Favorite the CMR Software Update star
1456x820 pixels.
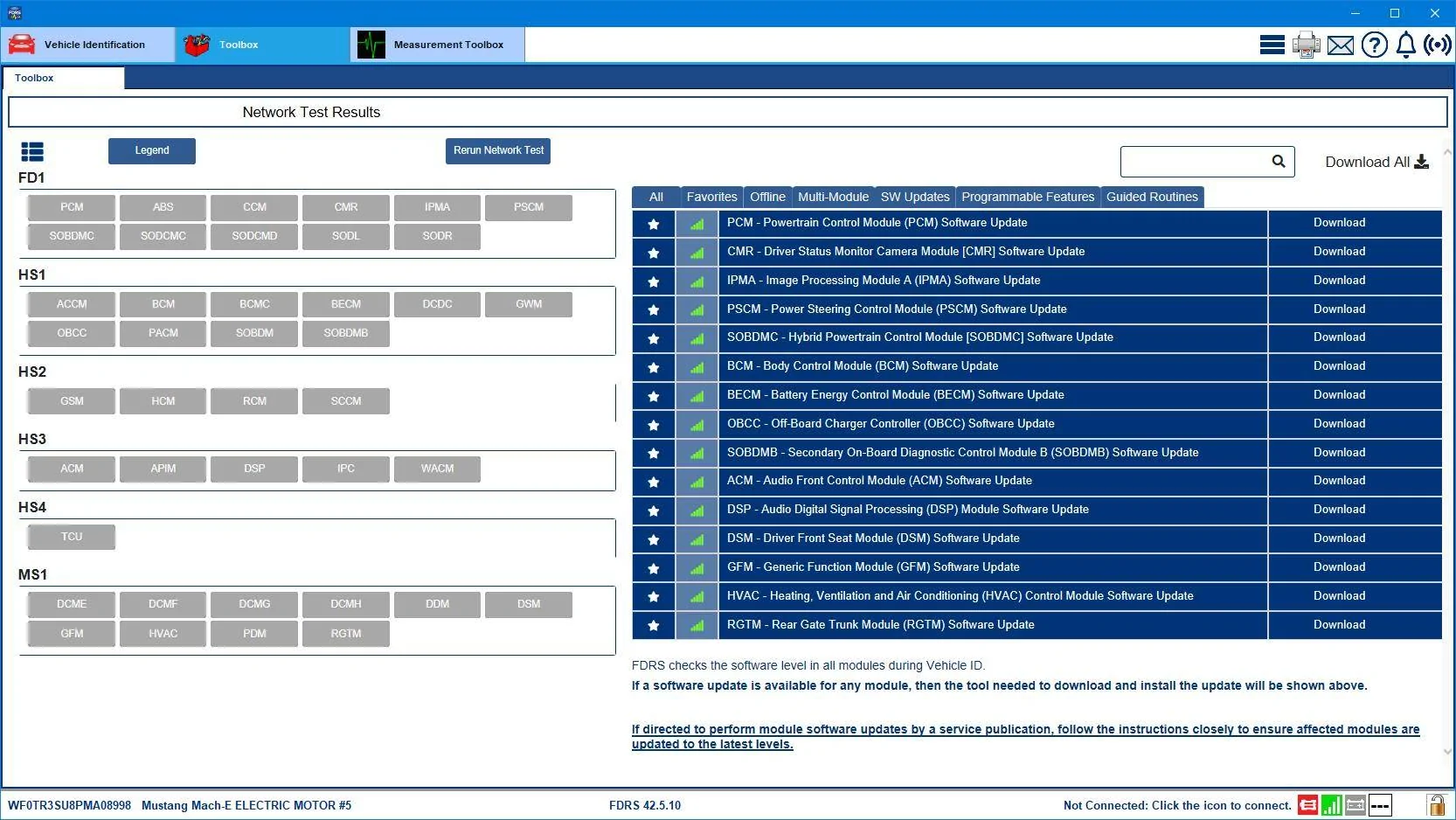653,253
